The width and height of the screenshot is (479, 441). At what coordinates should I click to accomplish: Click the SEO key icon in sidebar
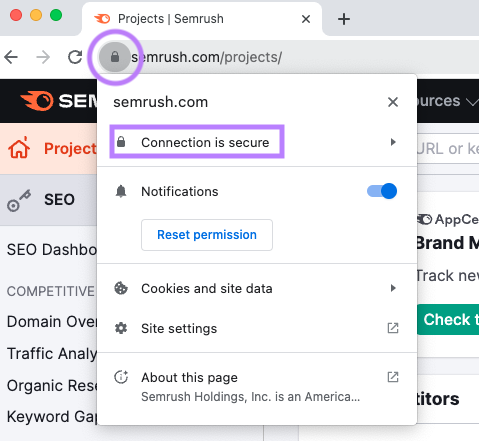(x=19, y=200)
